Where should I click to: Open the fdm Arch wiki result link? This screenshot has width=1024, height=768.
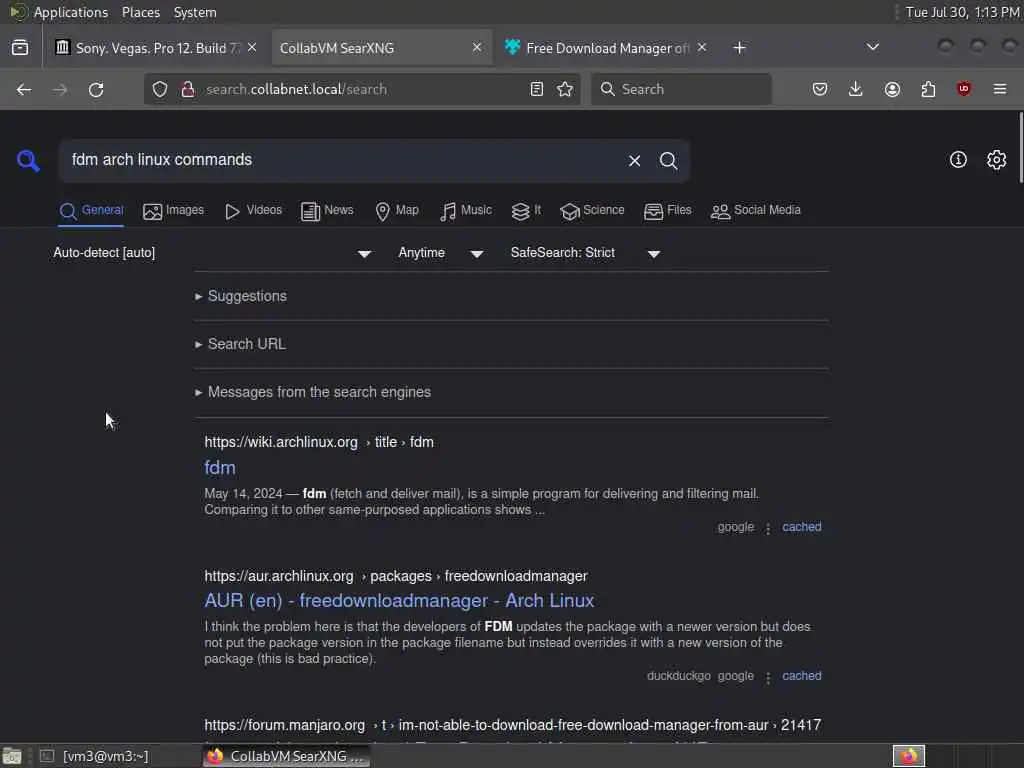pyautogui.click(x=220, y=468)
